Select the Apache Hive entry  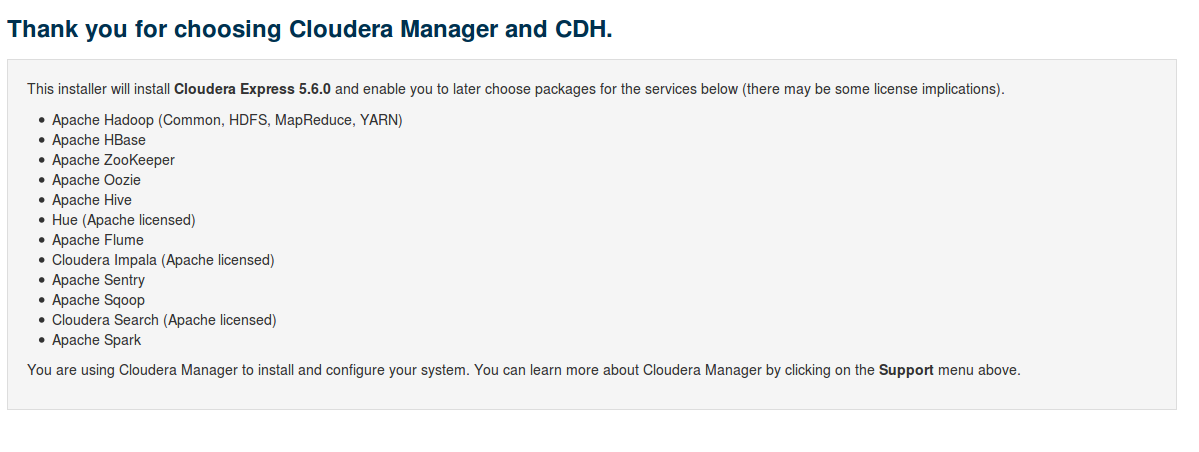(92, 200)
